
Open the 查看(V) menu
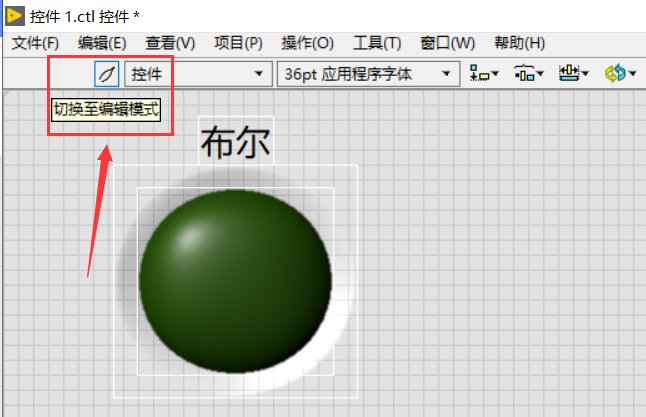tap(170, 43)
